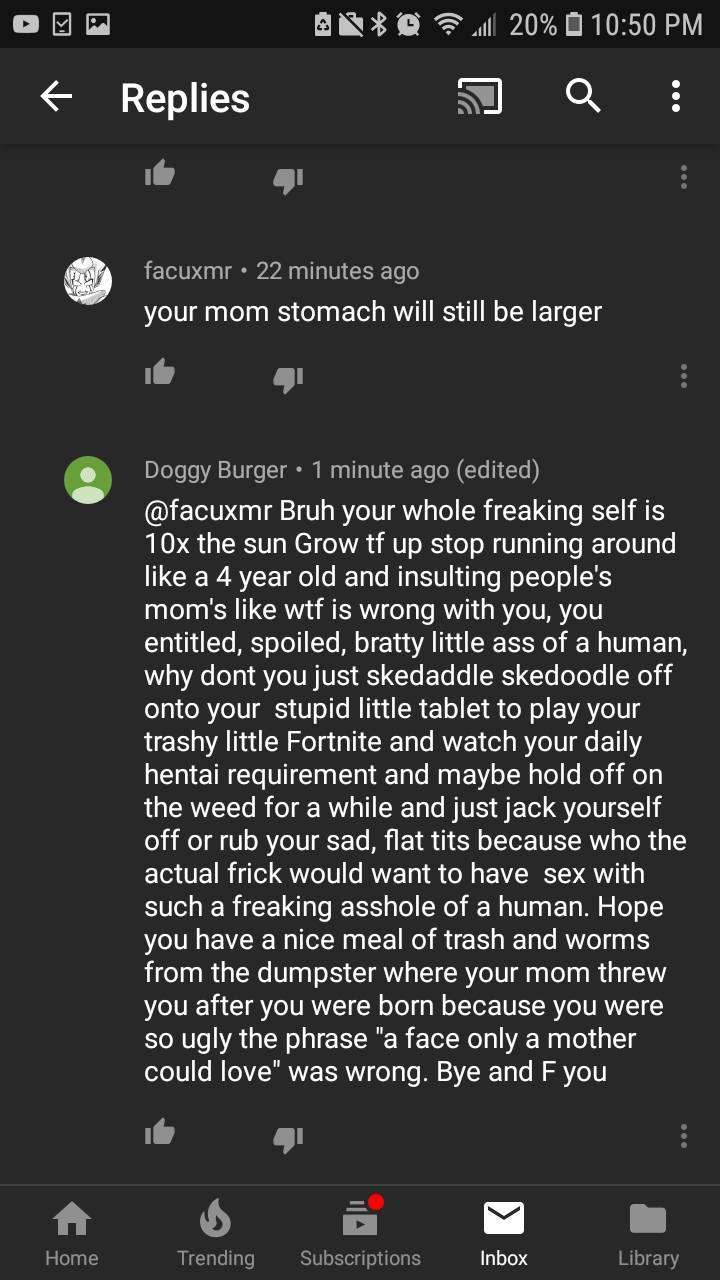
Task: Dislike facuxmr's comment with thumbs down
Action: [x=288, y=378]
